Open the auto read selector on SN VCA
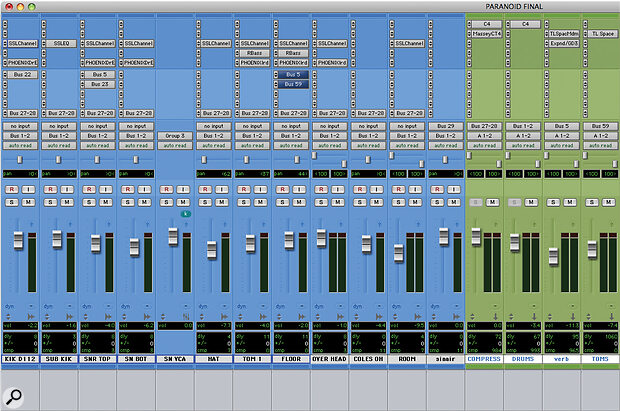Screen dimensions: 620x411 (175, 145)
